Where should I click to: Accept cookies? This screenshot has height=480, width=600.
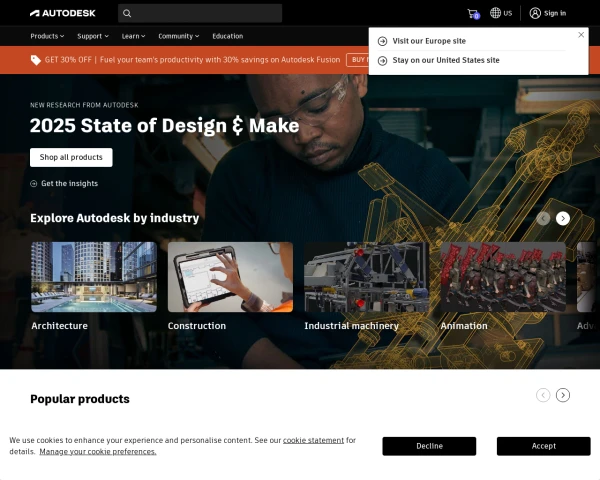click(x=544, y=446)
